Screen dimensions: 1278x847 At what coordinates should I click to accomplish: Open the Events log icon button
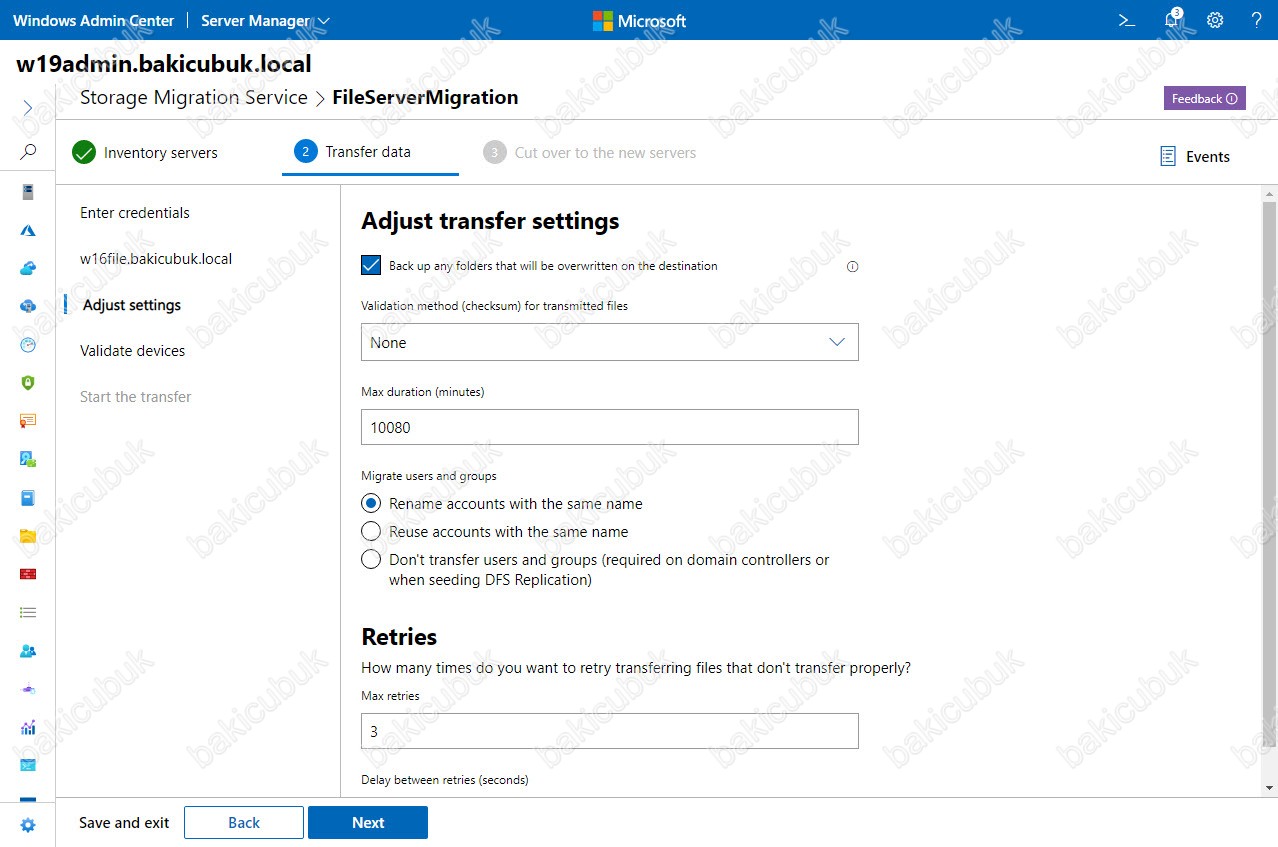[x=1195, y=156]
